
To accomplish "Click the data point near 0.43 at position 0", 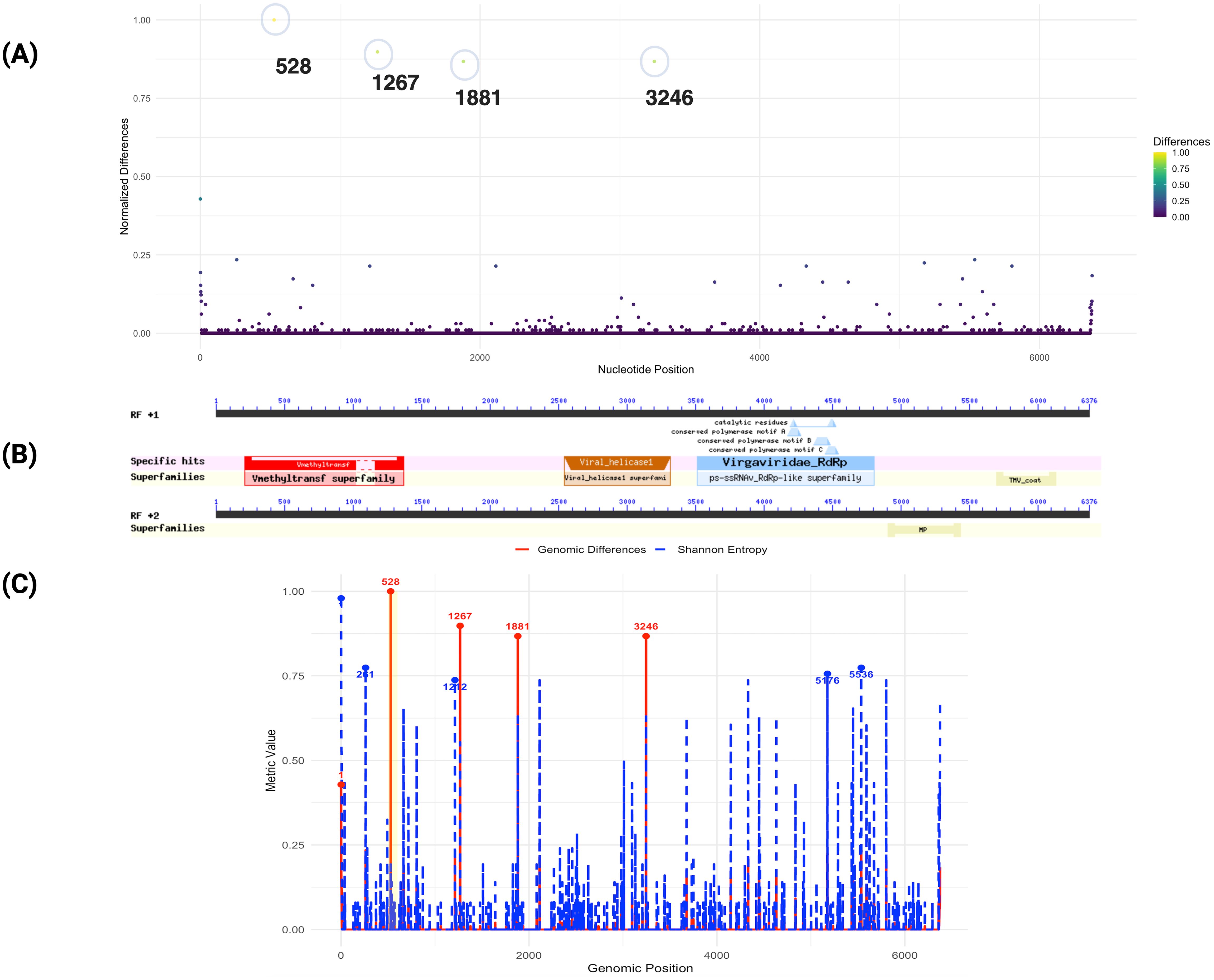I will (200, 199).
